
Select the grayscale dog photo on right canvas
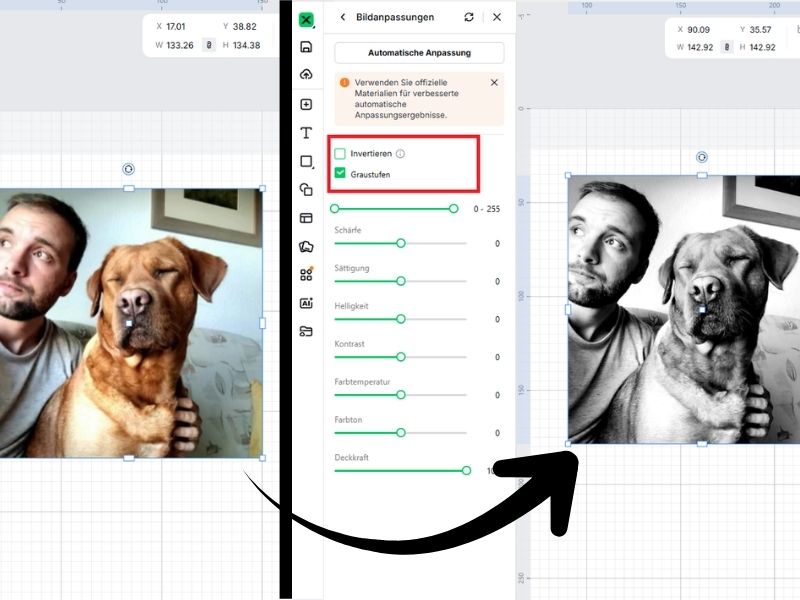(x=684, y=310)
